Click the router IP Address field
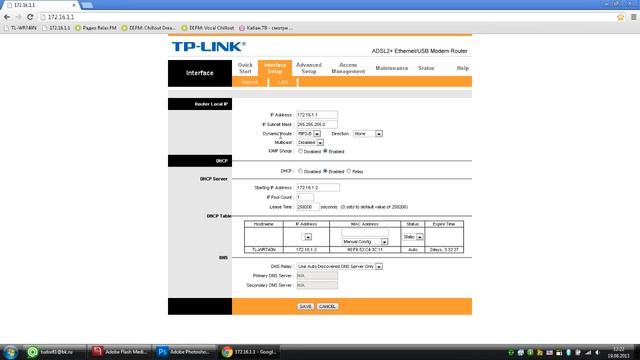Image resolution: width=640 pixels, height=360 pixels. [317, 115]
